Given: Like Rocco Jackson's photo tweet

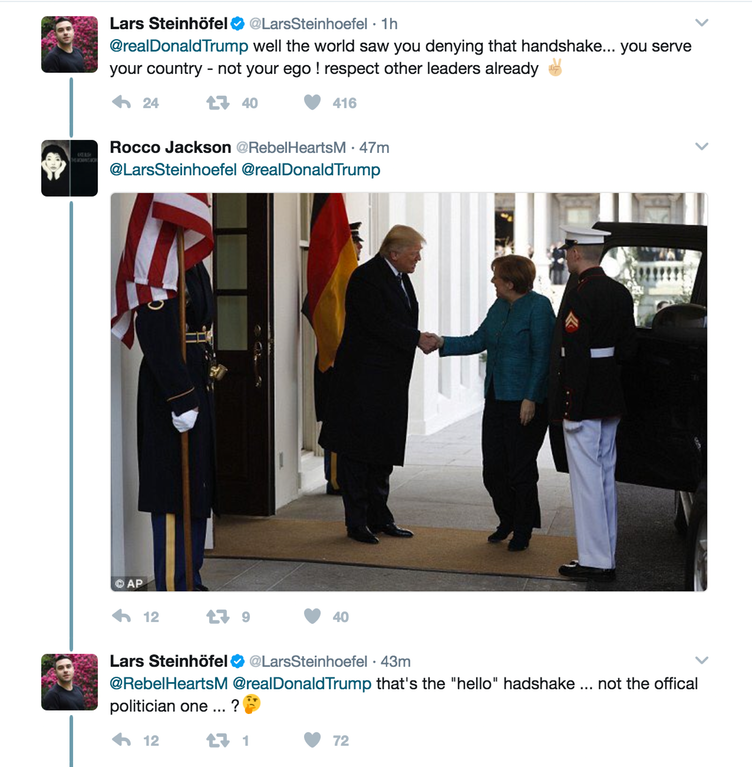Looking at the screenshot, I should (x=312, y=616).
